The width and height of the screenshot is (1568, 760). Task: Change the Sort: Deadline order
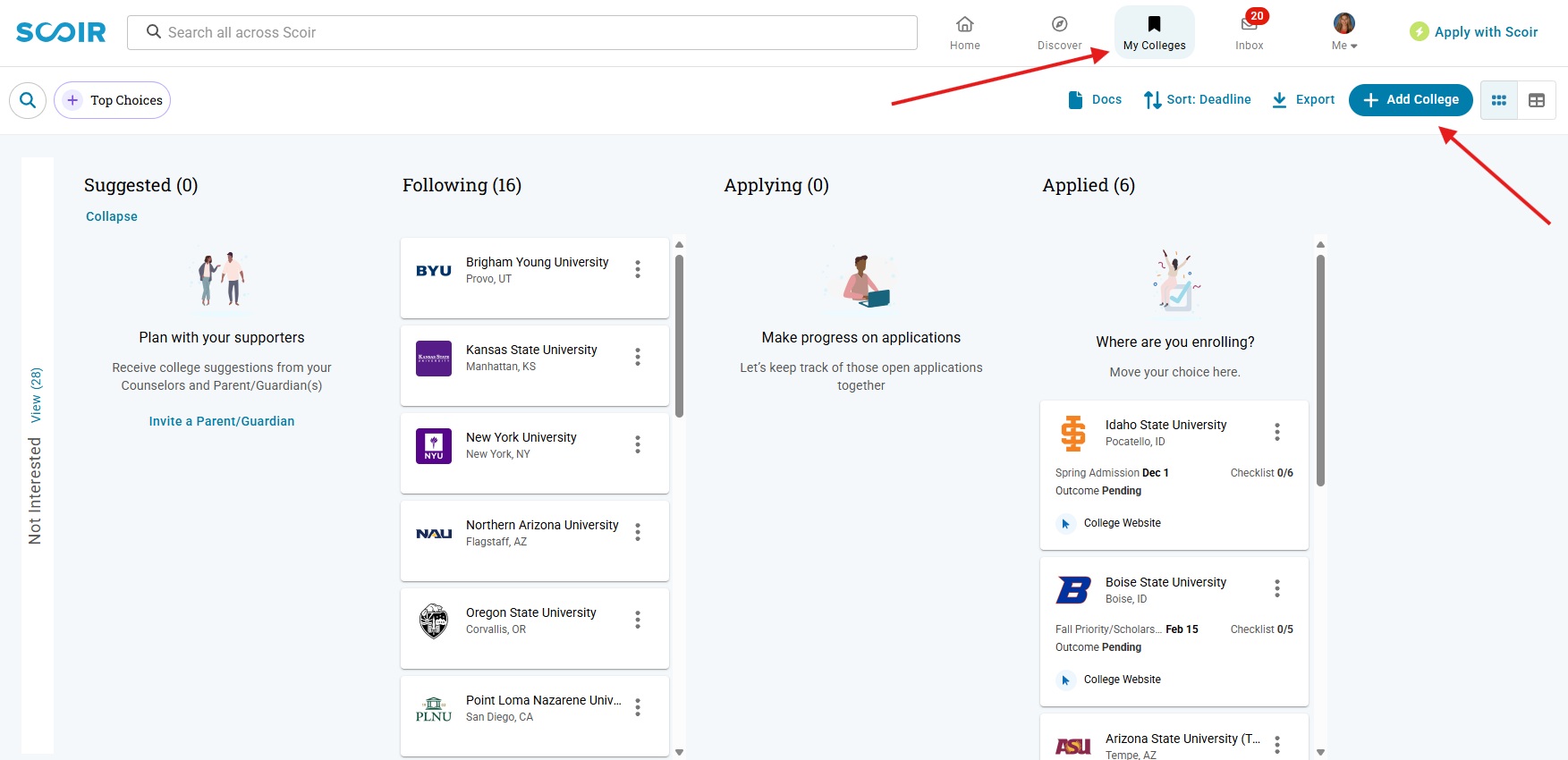[1197, 100]
